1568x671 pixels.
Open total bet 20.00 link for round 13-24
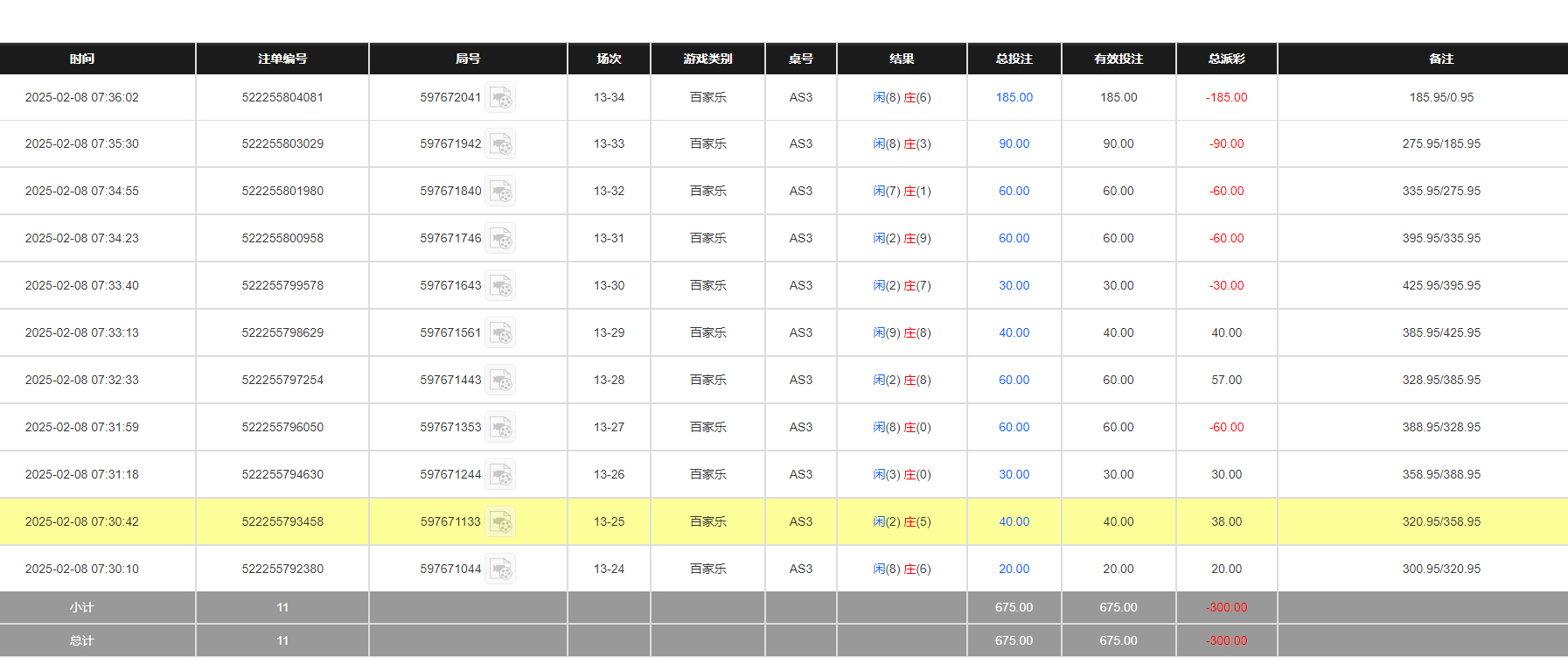click(x=1014, y=569)
